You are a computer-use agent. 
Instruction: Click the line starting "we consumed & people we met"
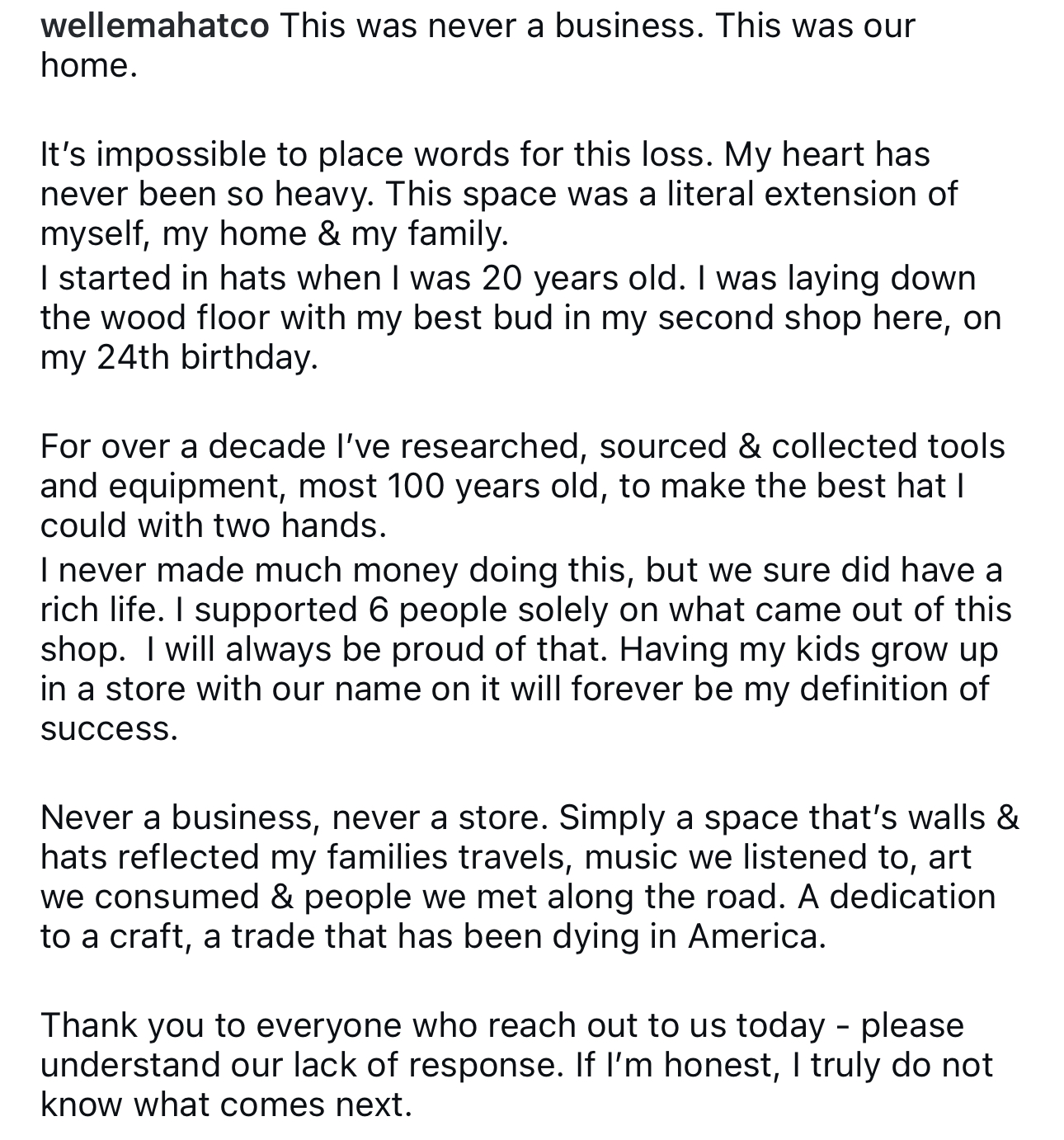518,897
